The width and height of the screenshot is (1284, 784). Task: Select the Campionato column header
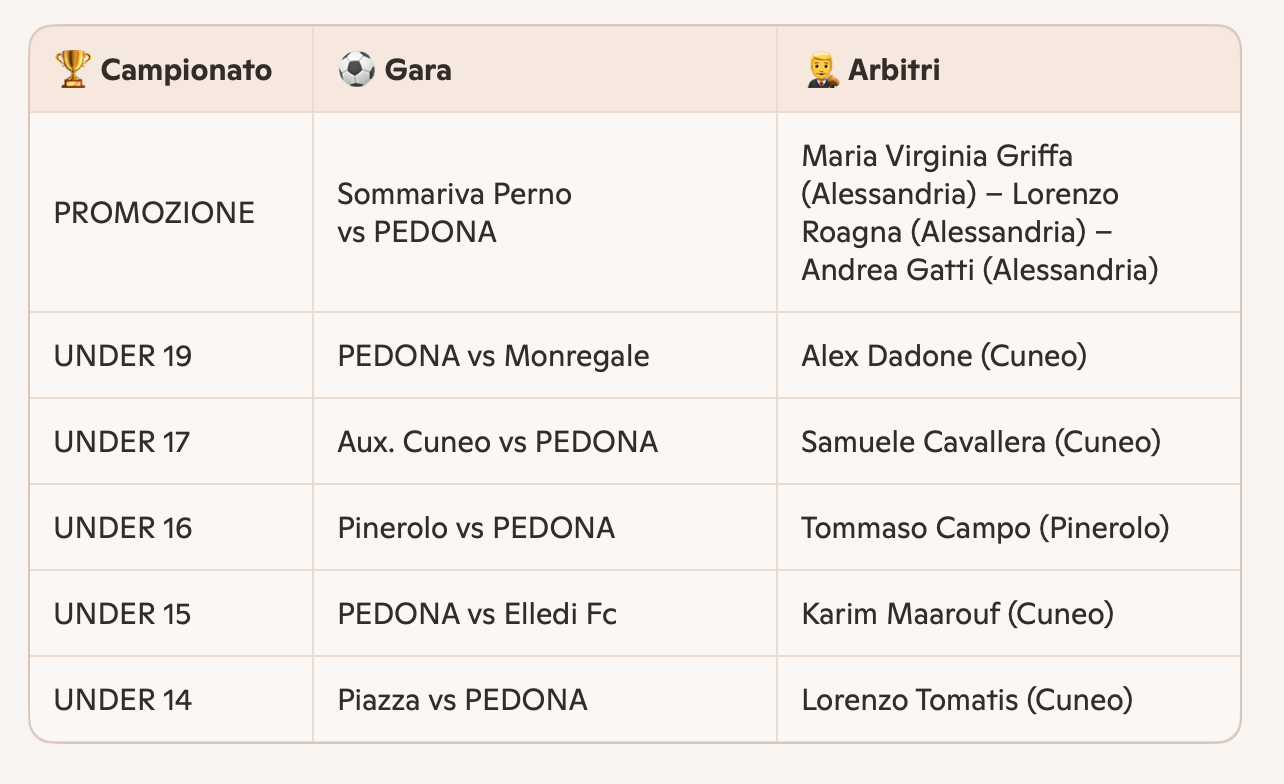pos(186,70)
